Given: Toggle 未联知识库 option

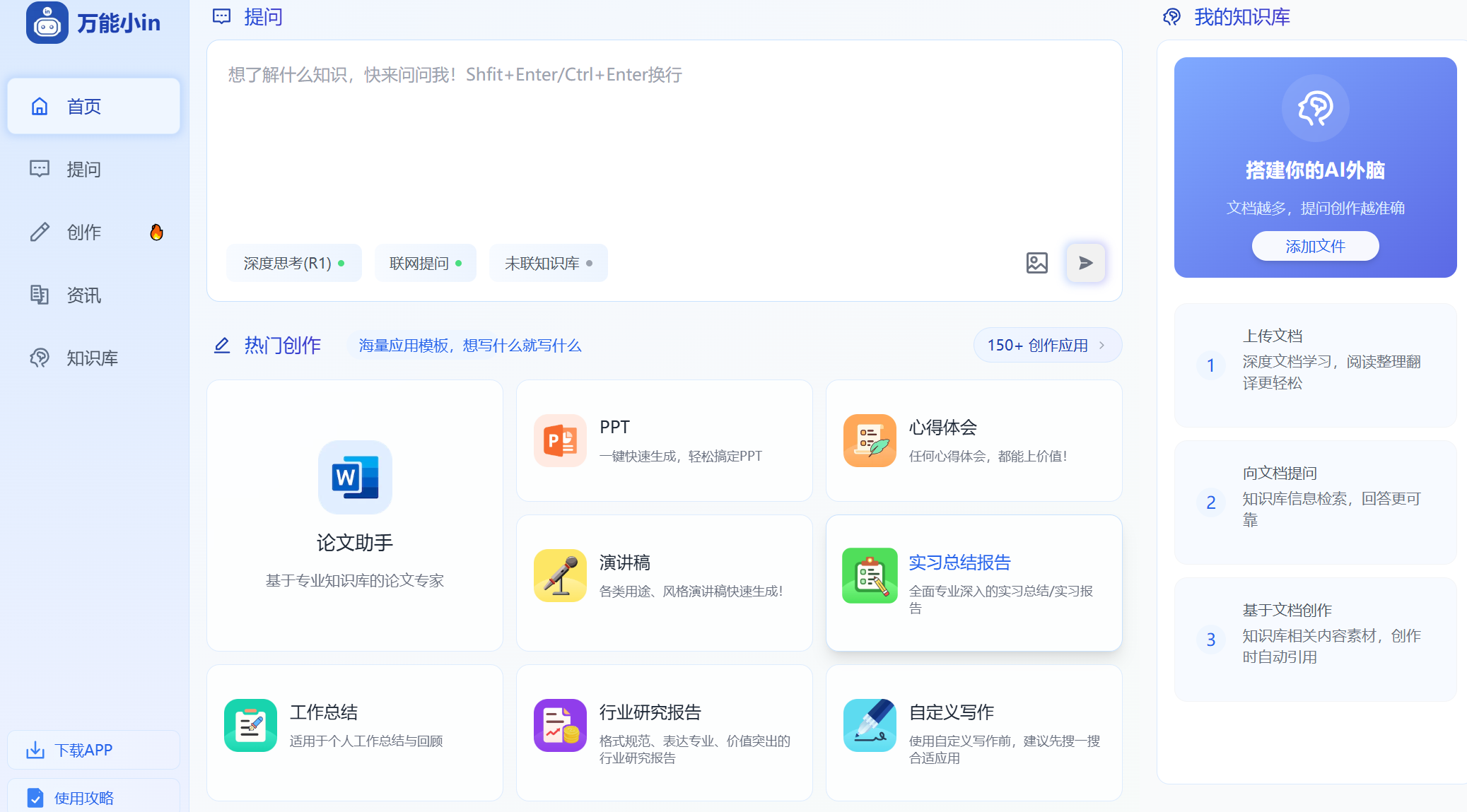Looking at the screenshot, I should point(549,263).
